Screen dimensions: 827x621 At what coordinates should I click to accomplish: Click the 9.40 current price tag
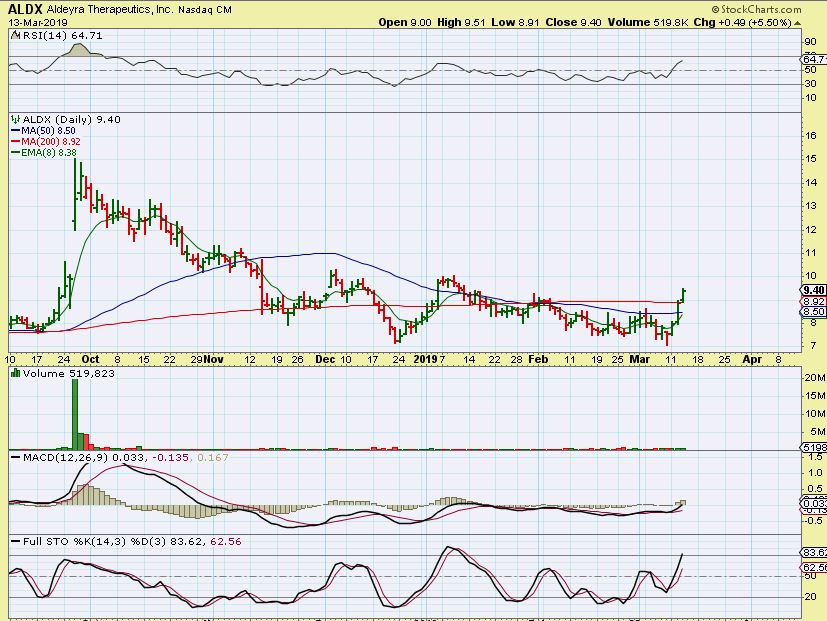812,289
